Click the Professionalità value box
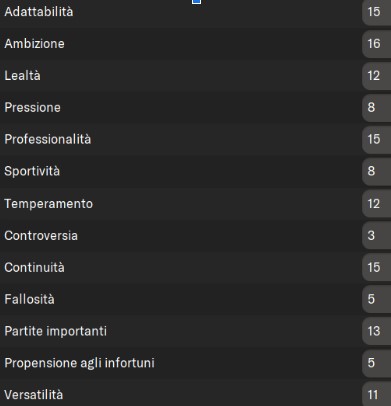Viewport: 391px width, 406px height. (x=377, y=139)
